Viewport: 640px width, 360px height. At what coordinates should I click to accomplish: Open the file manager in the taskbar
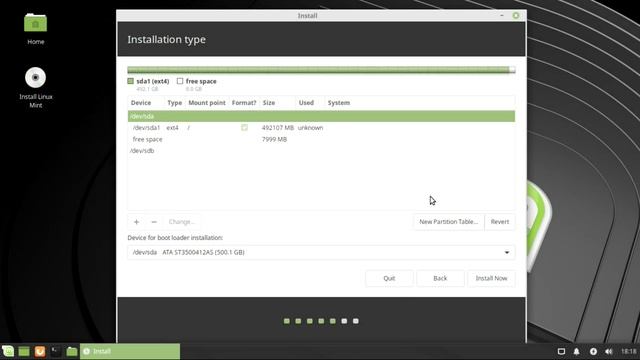pos(71,351)
